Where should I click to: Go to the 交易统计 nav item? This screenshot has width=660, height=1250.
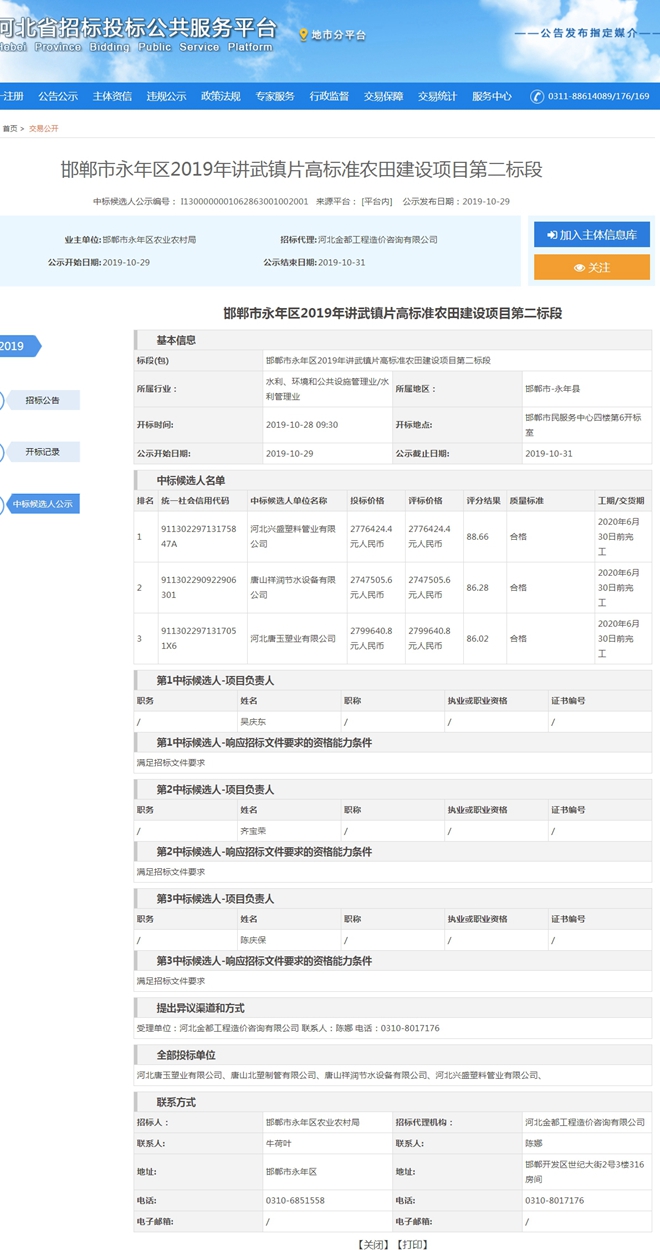tap(437, 97)
